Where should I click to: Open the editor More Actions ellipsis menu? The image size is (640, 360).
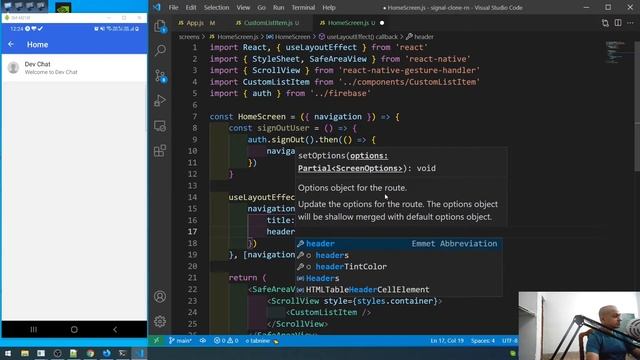[631, 23]
